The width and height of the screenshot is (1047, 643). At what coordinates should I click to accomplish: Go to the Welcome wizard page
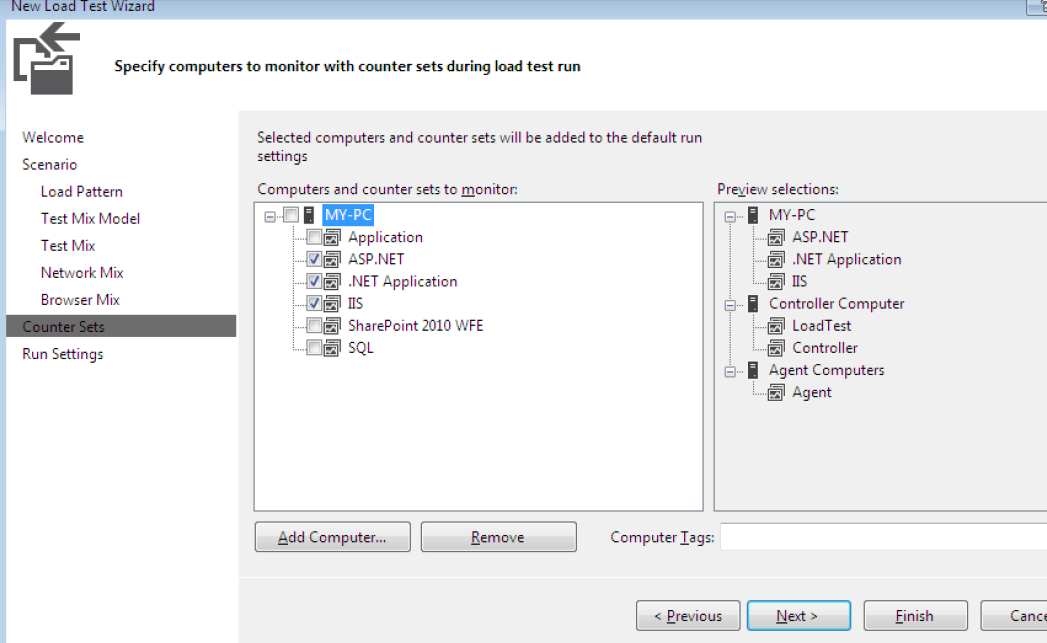pyautogui.click(x=53, y=138)
